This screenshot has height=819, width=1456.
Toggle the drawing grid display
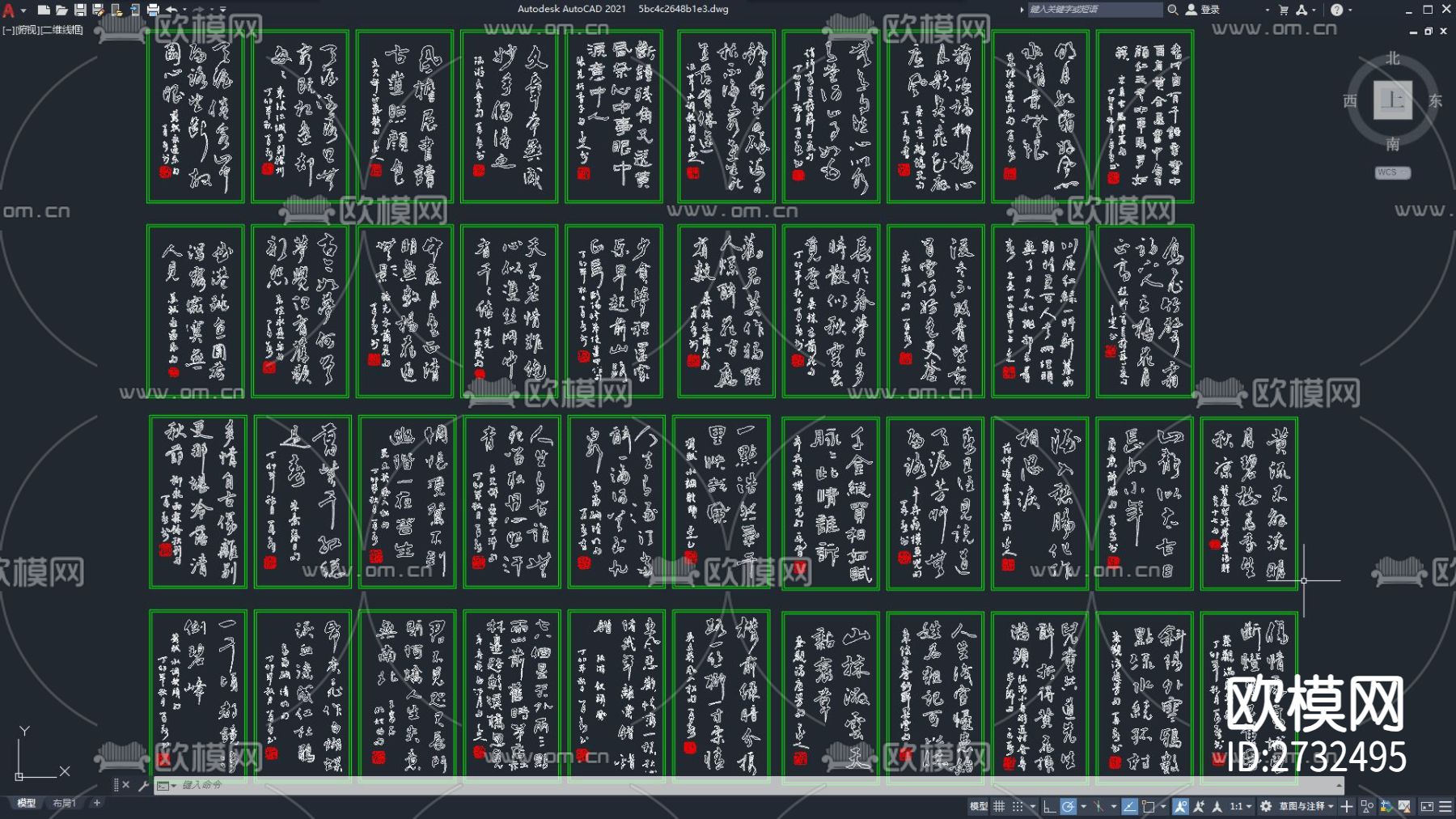point(999,806)
